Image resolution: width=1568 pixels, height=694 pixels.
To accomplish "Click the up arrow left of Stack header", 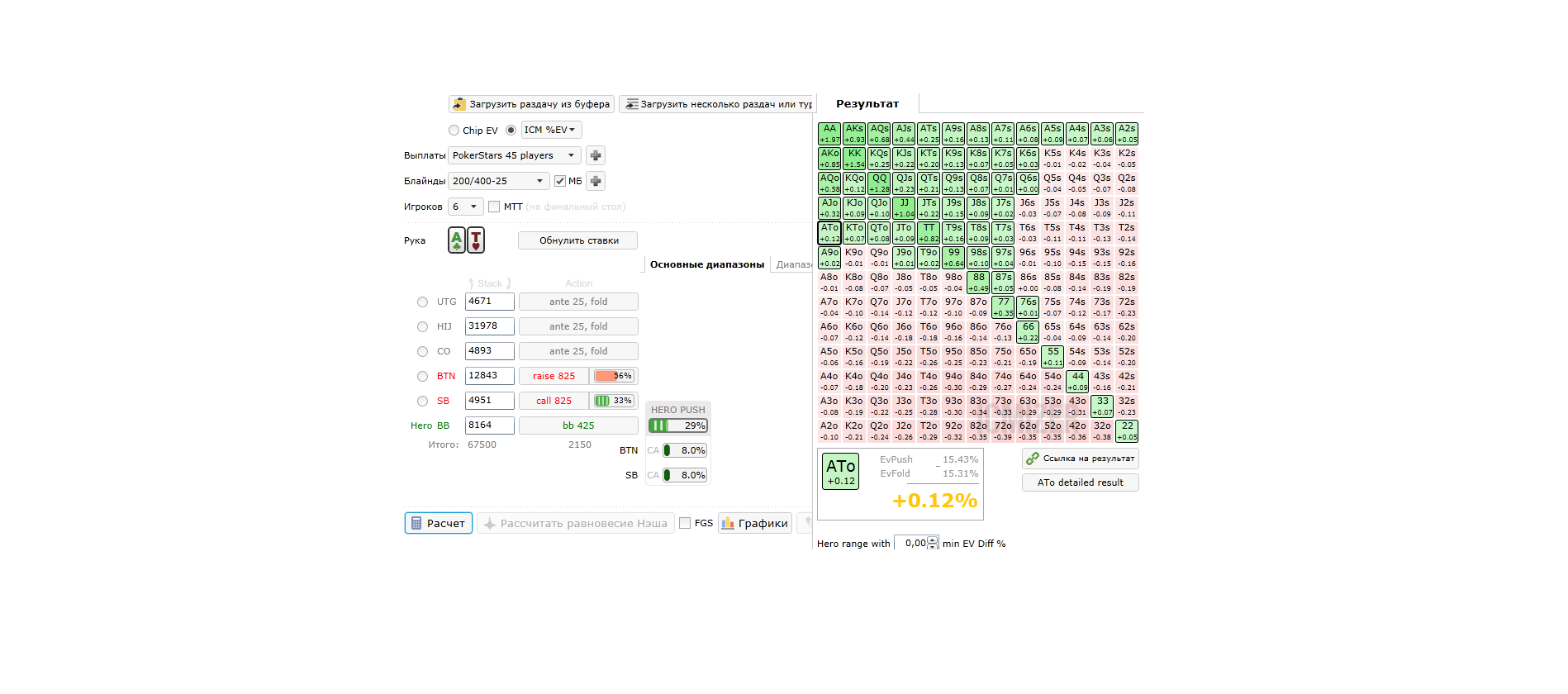I will click(471, 283).
